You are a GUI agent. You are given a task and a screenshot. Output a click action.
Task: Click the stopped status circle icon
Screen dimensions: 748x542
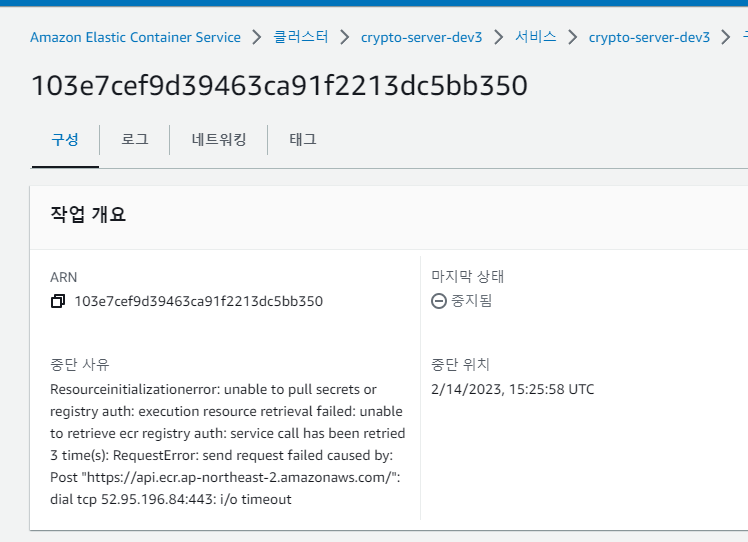(x=439, y=301)
